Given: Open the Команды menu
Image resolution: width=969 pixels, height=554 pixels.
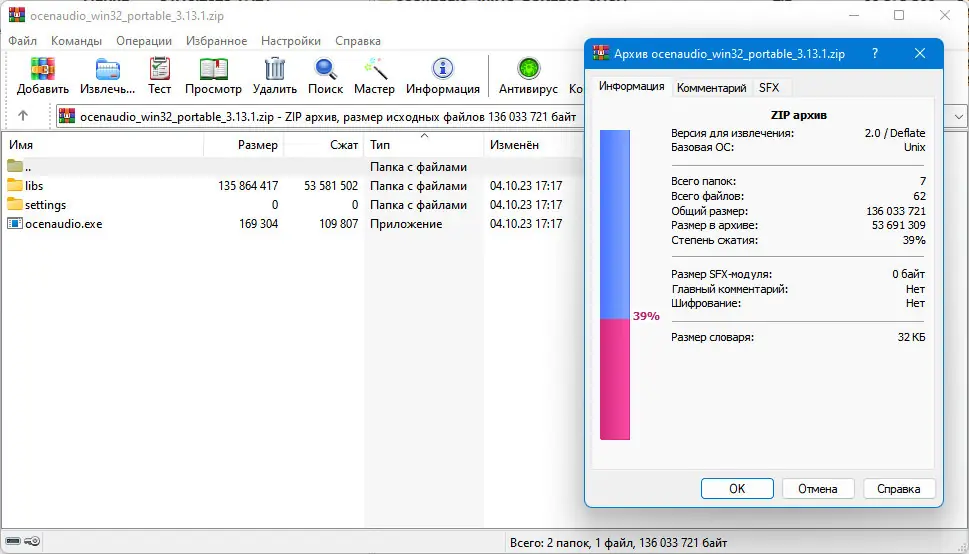Looking at the screenshot, I should tap(76, 41).
